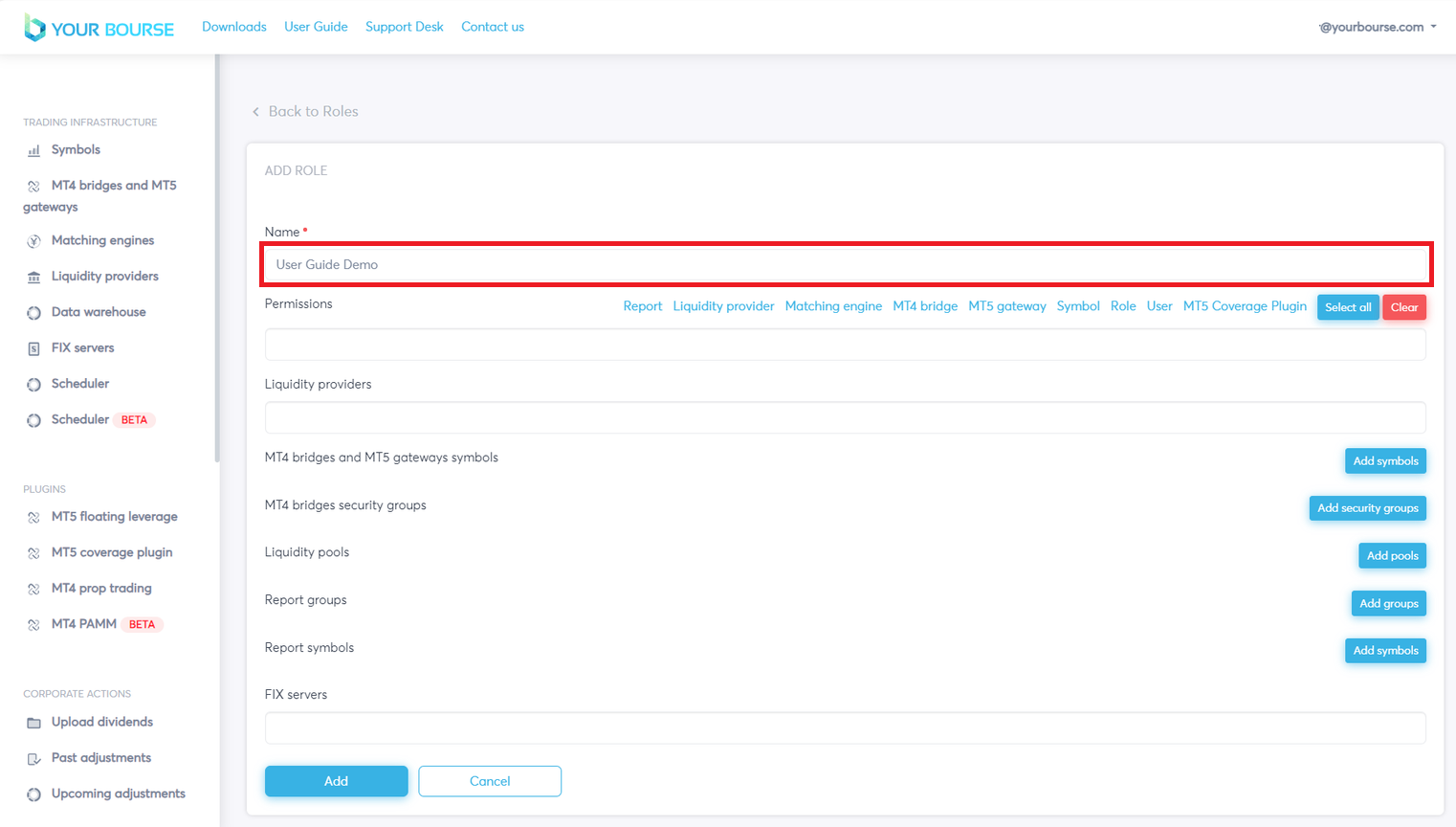Screen dimensions: 1456x827
Task: Click the MT5 gateway permissions link
Action: tap(1007, 306)
